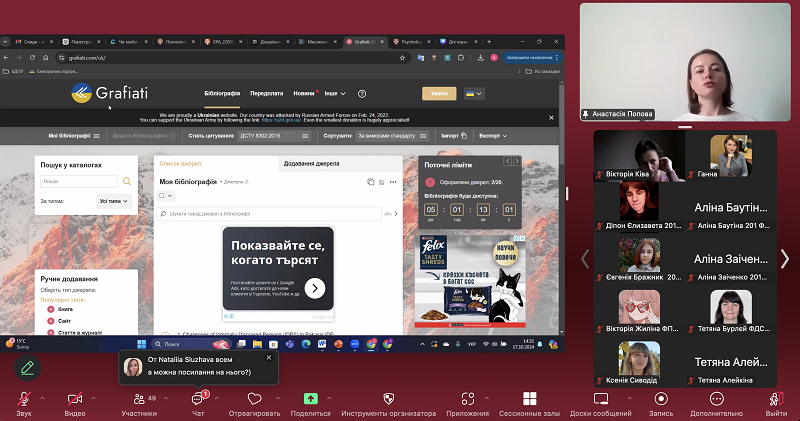Viewport: 800px width, 421px height.
Task: Reload the page with browser refresh
Action: 32,58
